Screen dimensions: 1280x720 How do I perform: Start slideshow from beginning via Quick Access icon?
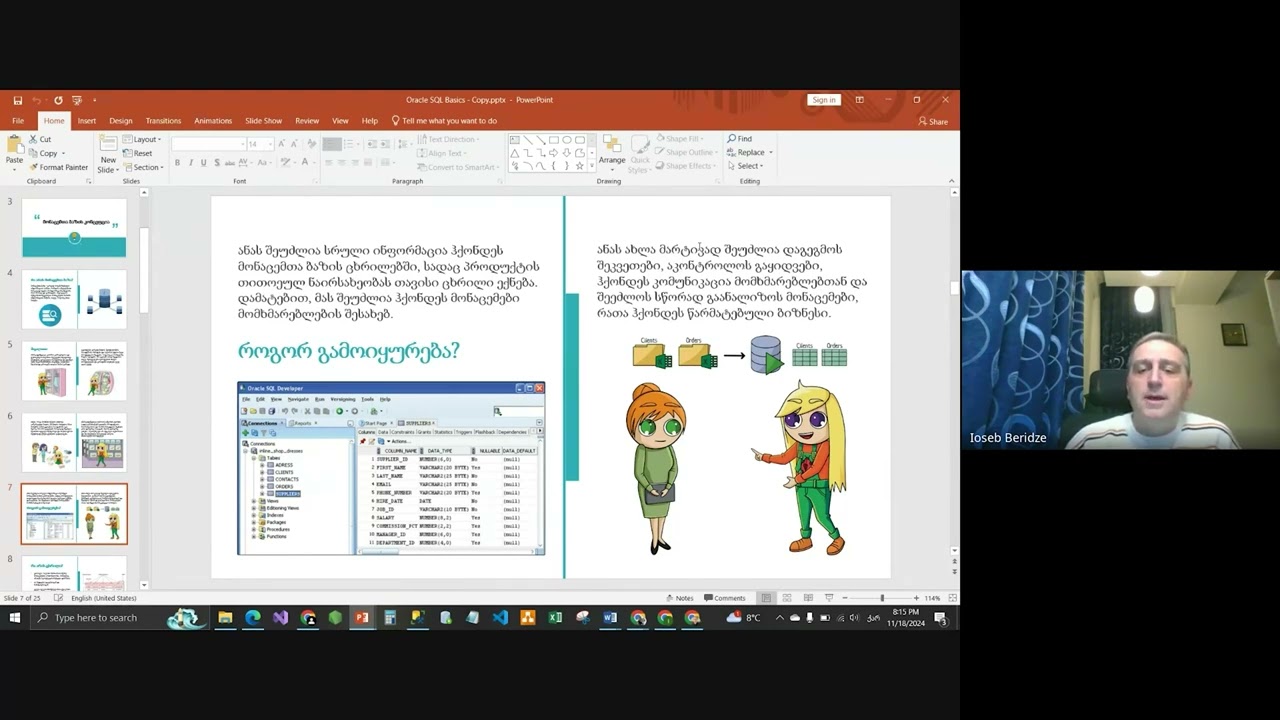[x=76, y=100]
